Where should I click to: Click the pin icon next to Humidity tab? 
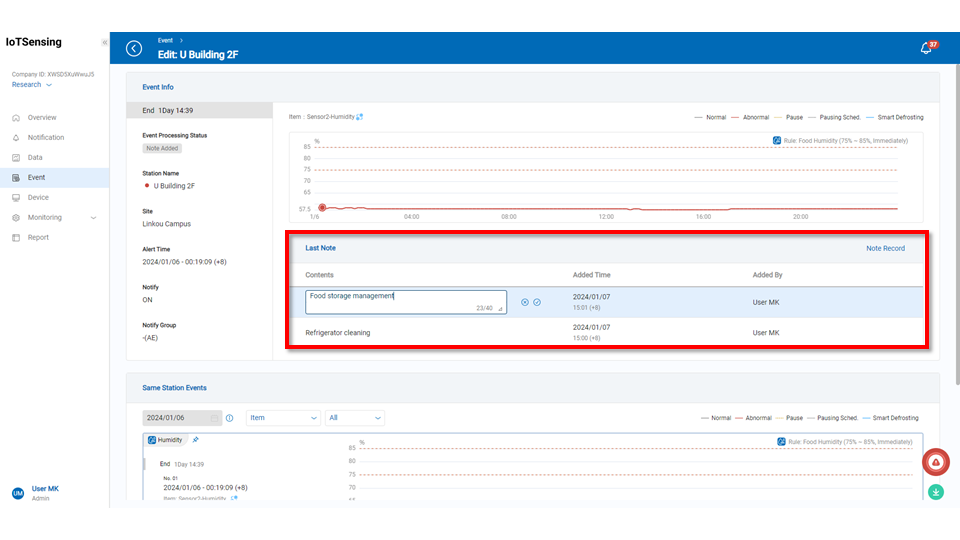coord(196,439)
